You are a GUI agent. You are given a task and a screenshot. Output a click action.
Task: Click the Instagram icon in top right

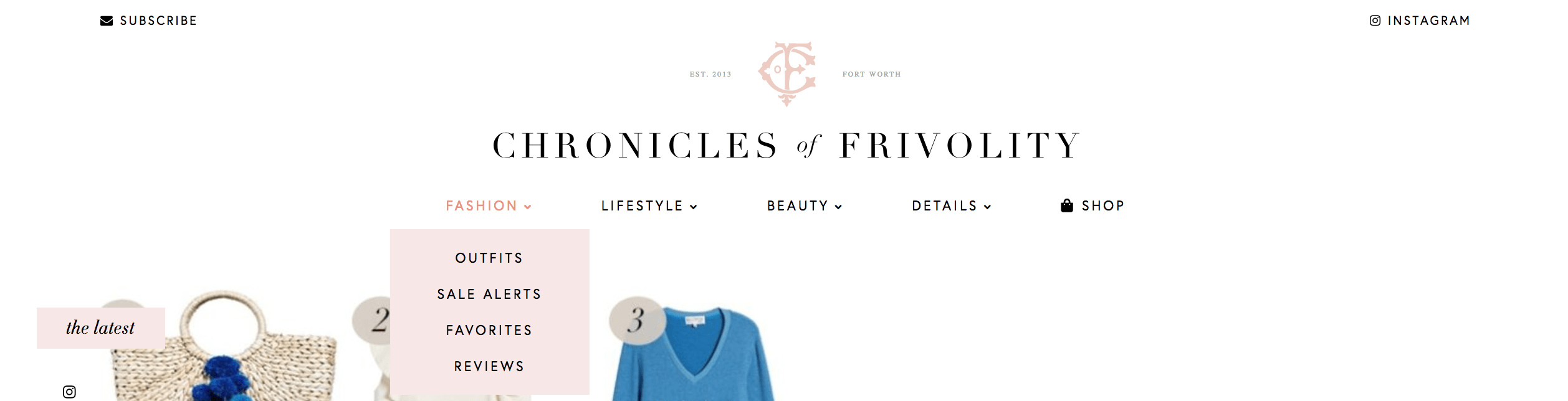coord(1375,21)
